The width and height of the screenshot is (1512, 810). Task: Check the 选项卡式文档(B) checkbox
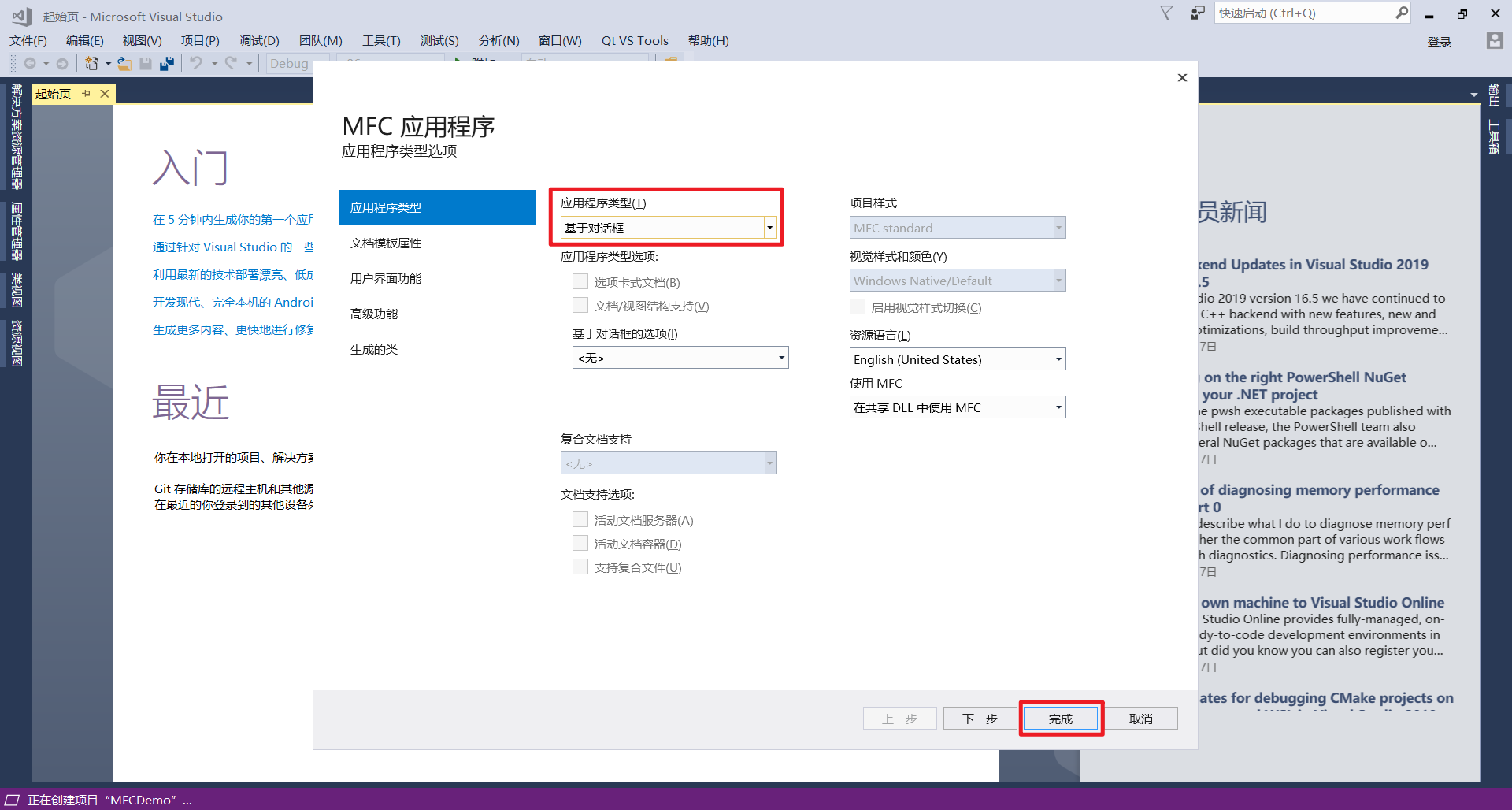coord(580,281)
